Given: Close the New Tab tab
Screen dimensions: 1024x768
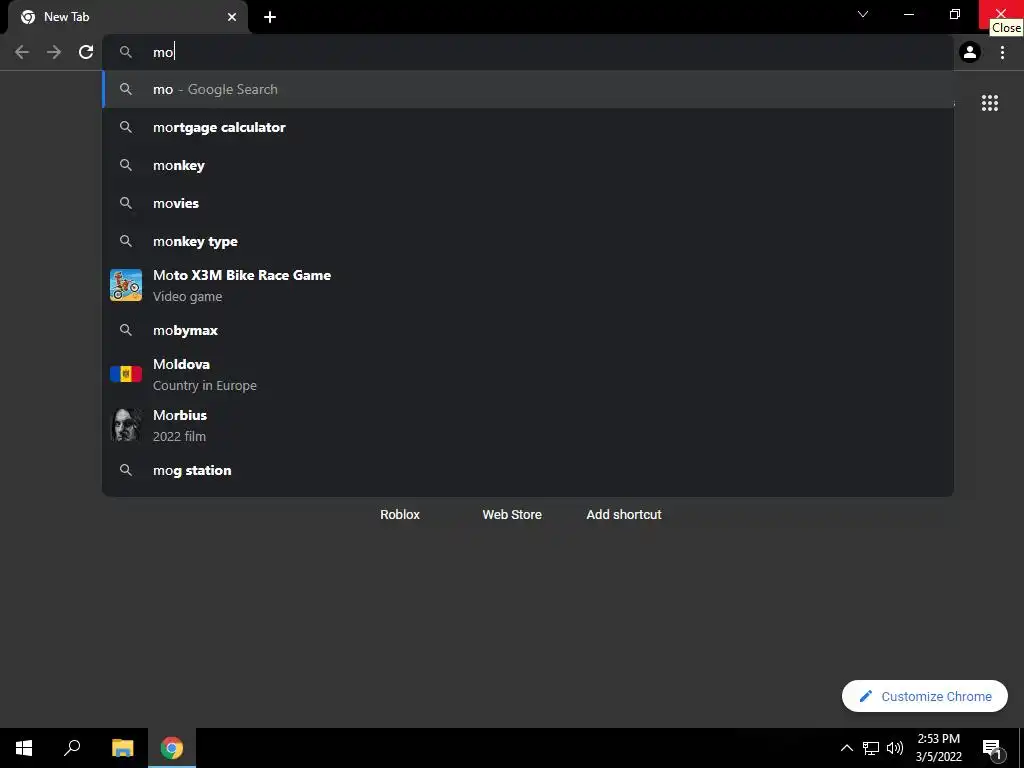Looking at the screenshot, I should click(x=232, y=17).
